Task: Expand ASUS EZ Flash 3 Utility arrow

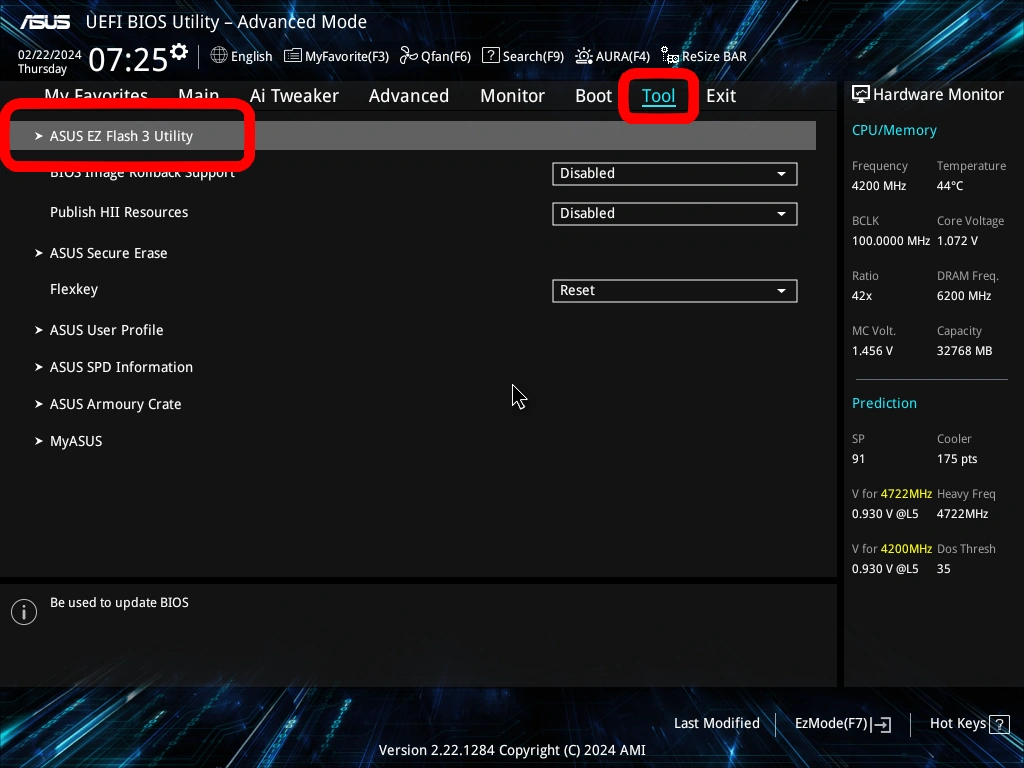Action: point(39,136)
